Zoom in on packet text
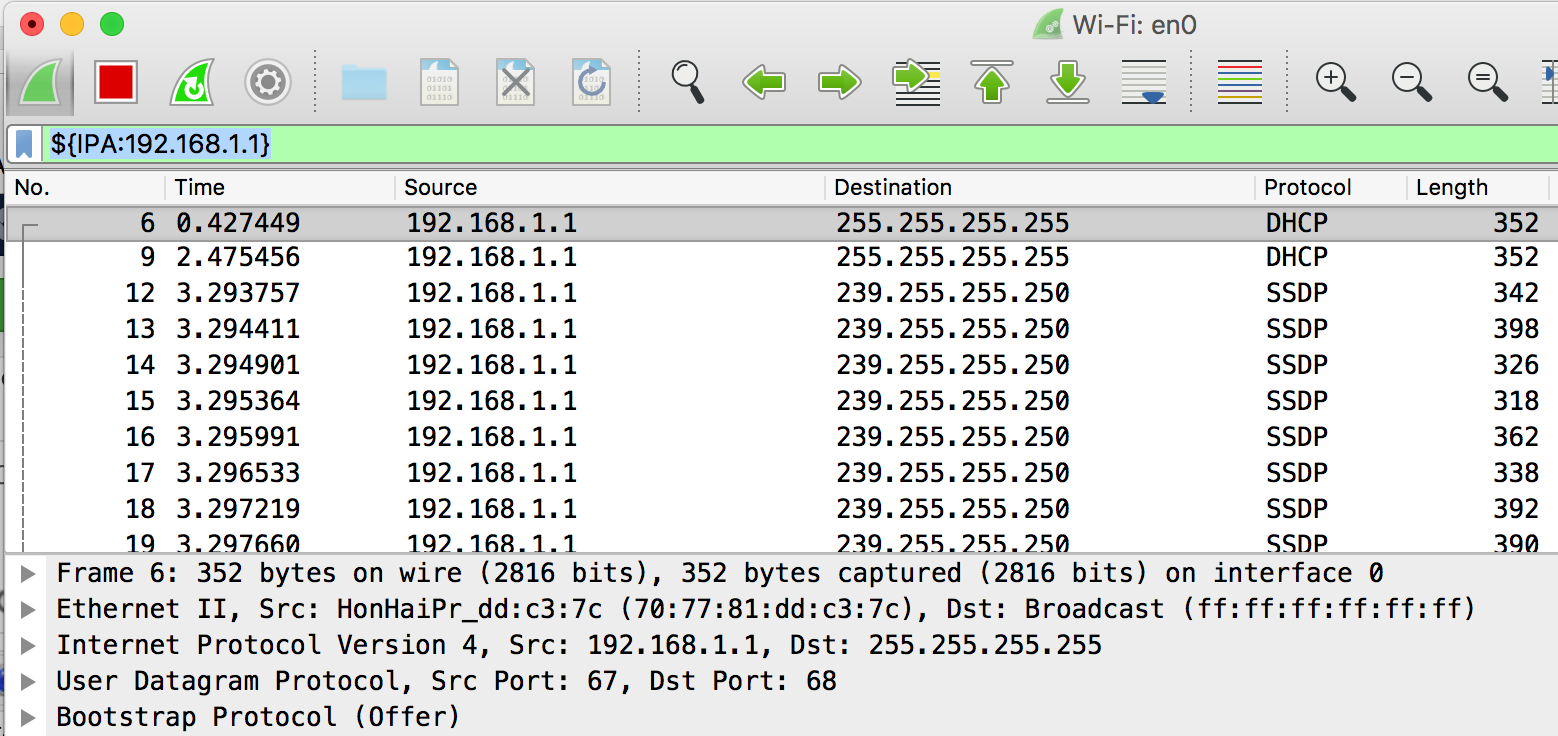Image resolution: width=1558 pixels, height=736 pixels. click(1336, 82)
